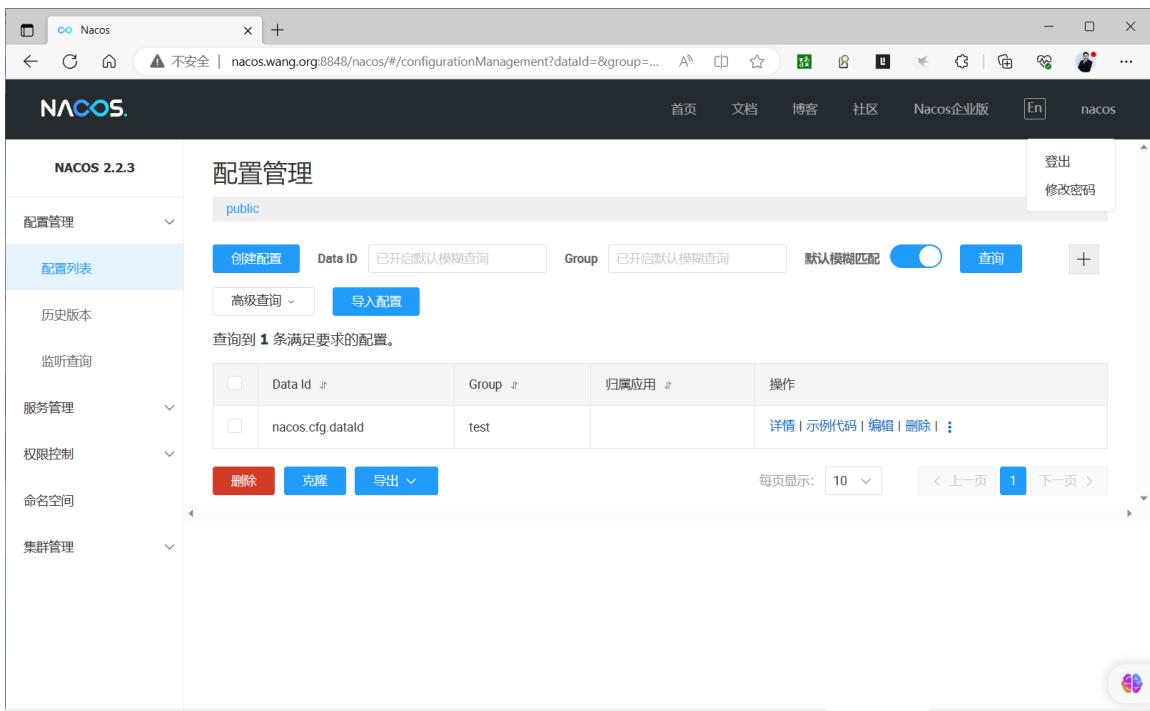Open the 高级查询 dropdown
Viewport: 1150px width, 711px height.
(x=263, y=301)
